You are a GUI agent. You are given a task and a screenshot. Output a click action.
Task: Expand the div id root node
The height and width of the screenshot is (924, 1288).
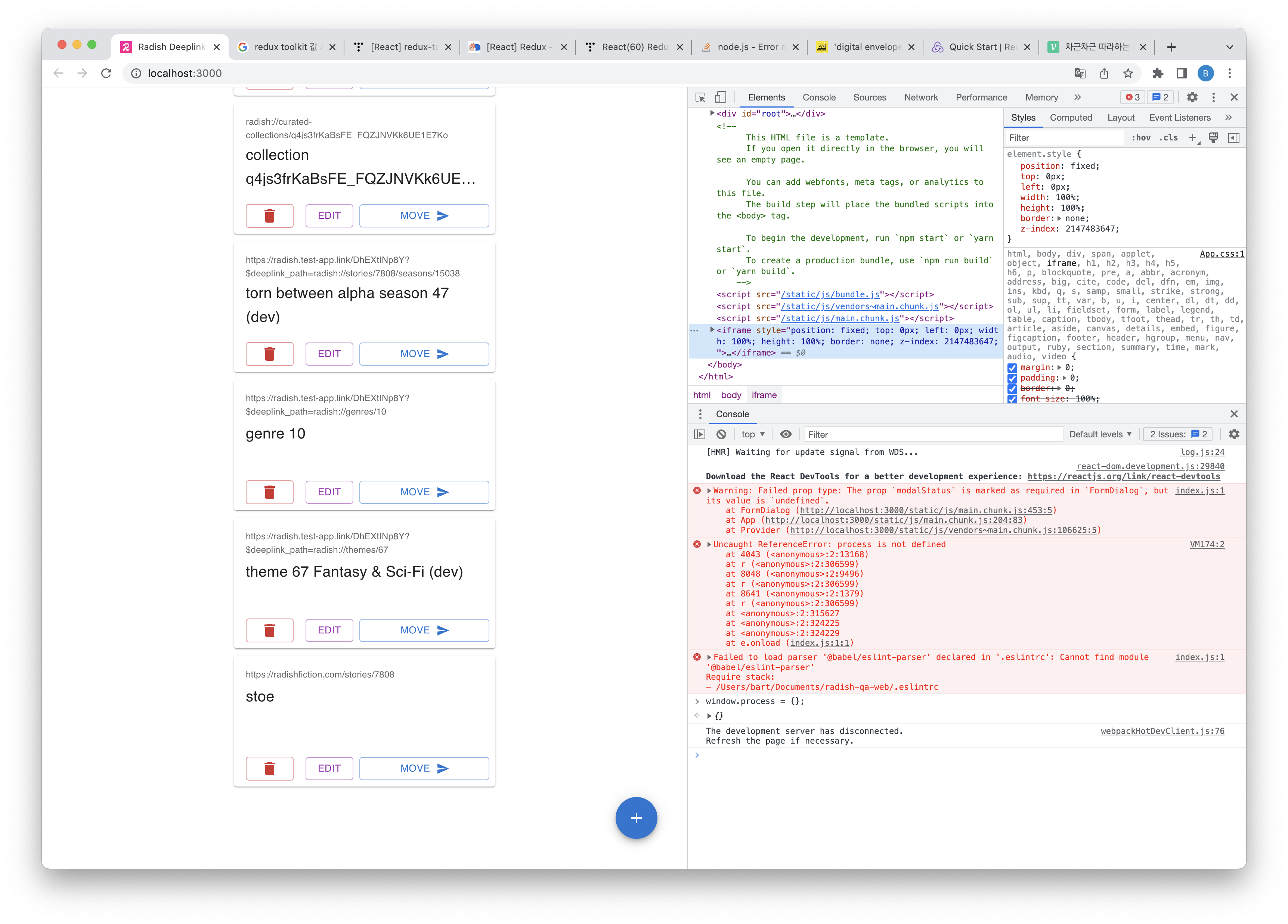pos(712,114)
